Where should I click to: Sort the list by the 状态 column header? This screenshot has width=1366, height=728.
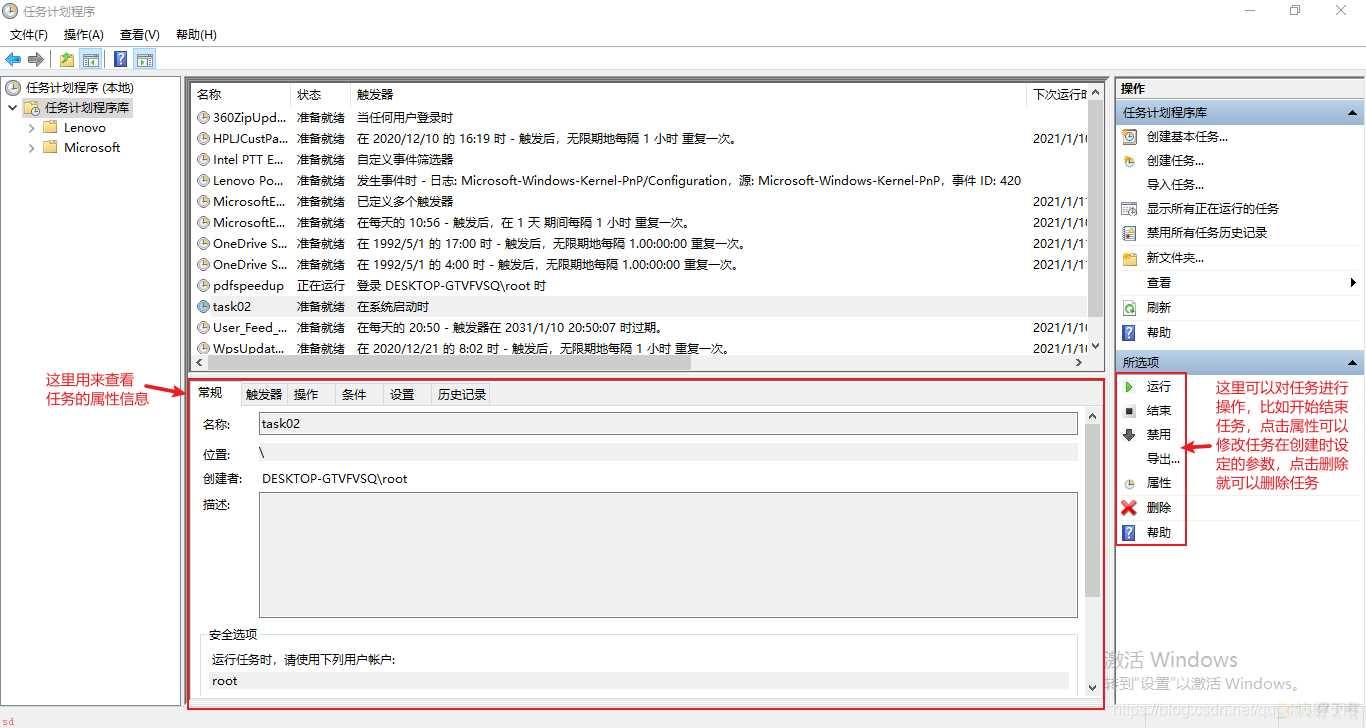coord(320,95)
